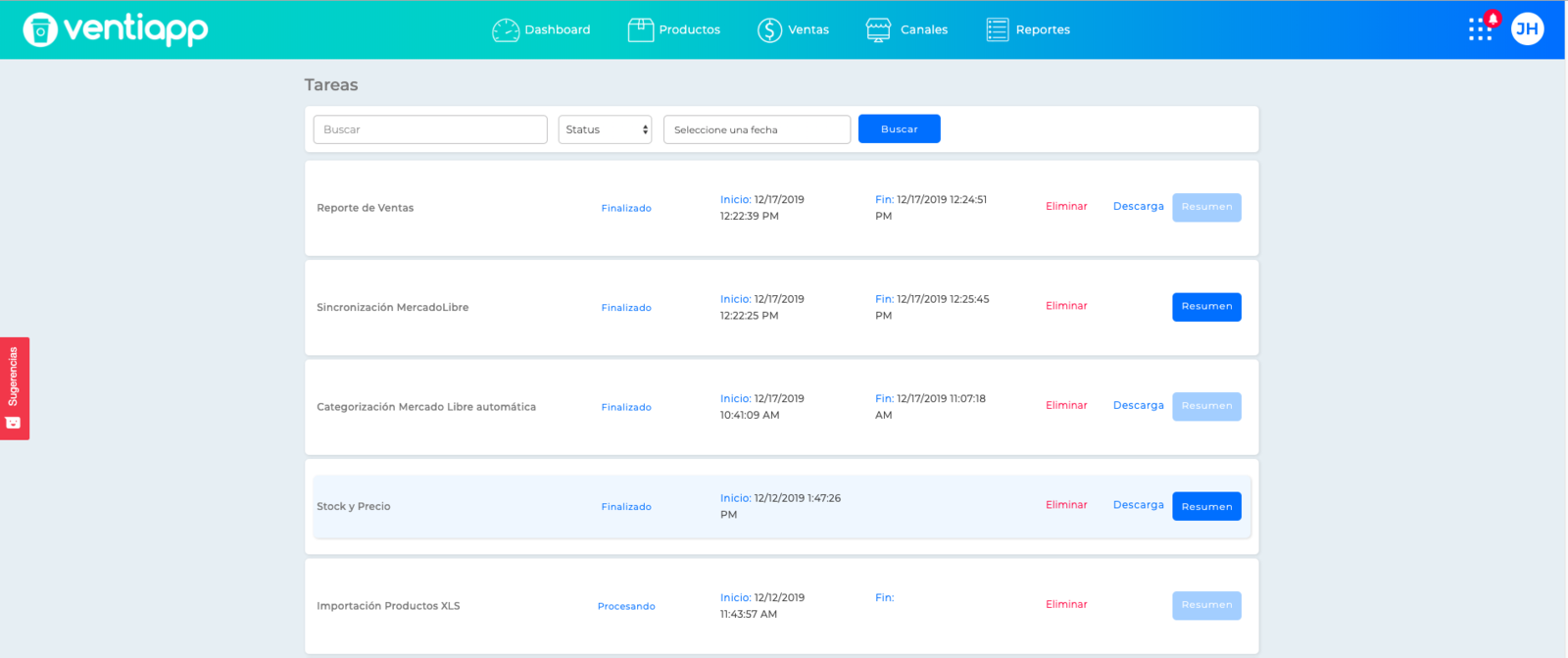Click the Categorización Mercado Libre automática name

(426, 407)
